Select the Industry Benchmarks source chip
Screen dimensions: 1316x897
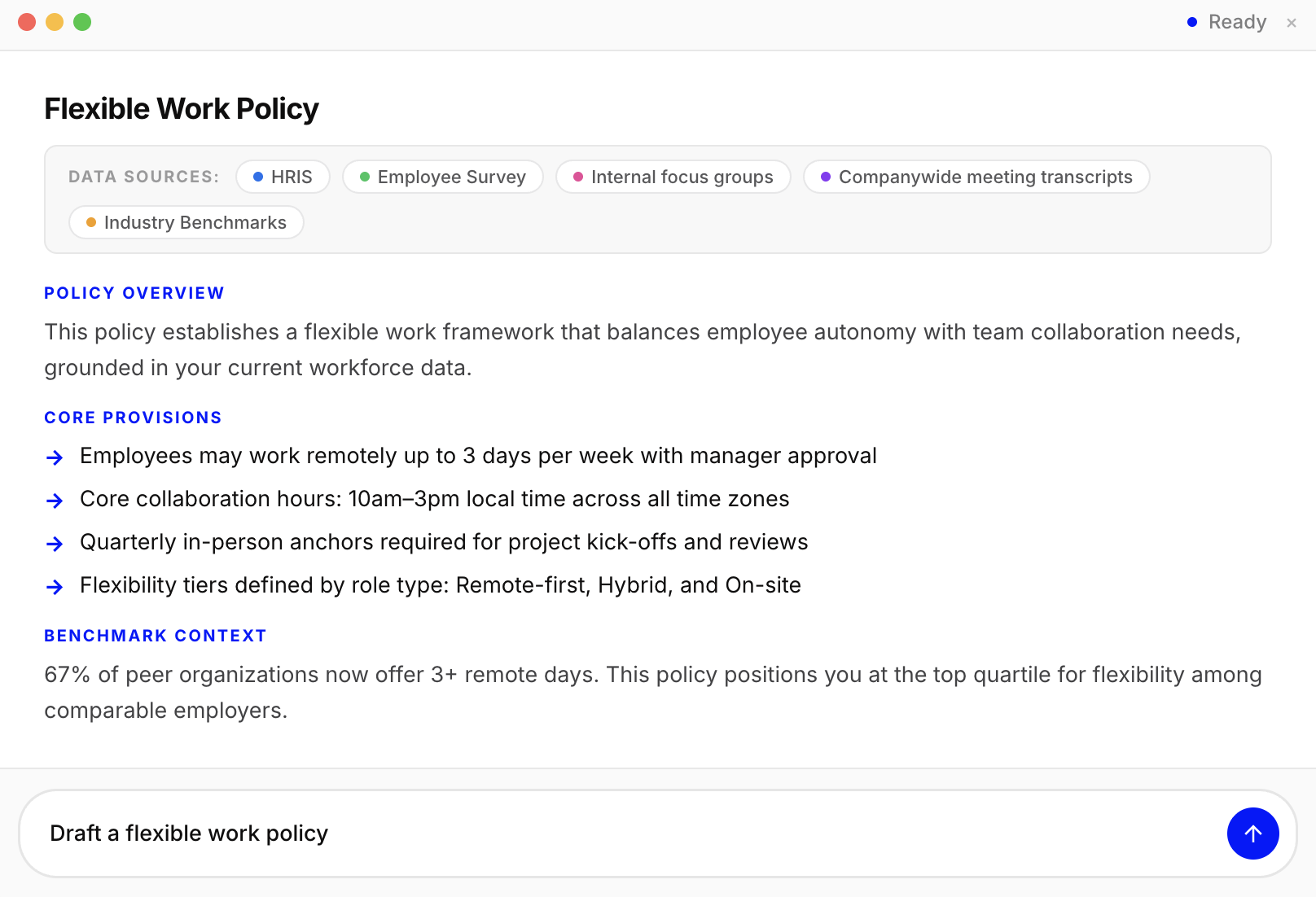(x=186, y=222)
